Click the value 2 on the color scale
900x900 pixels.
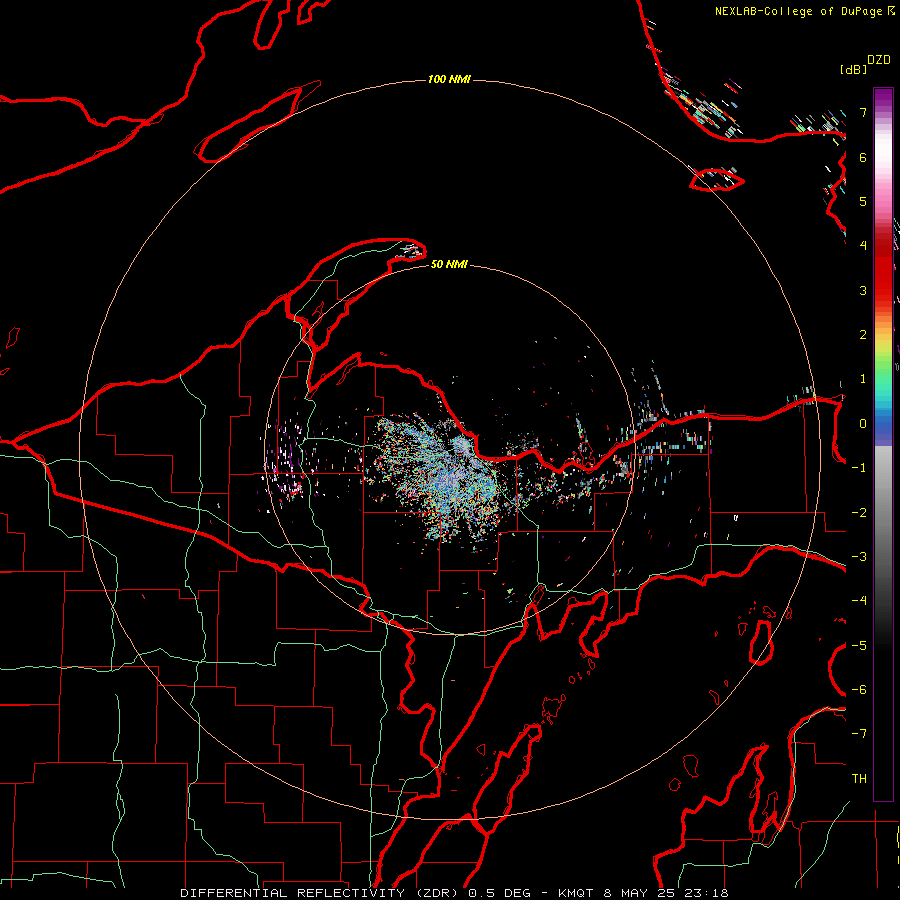(863, 335)
